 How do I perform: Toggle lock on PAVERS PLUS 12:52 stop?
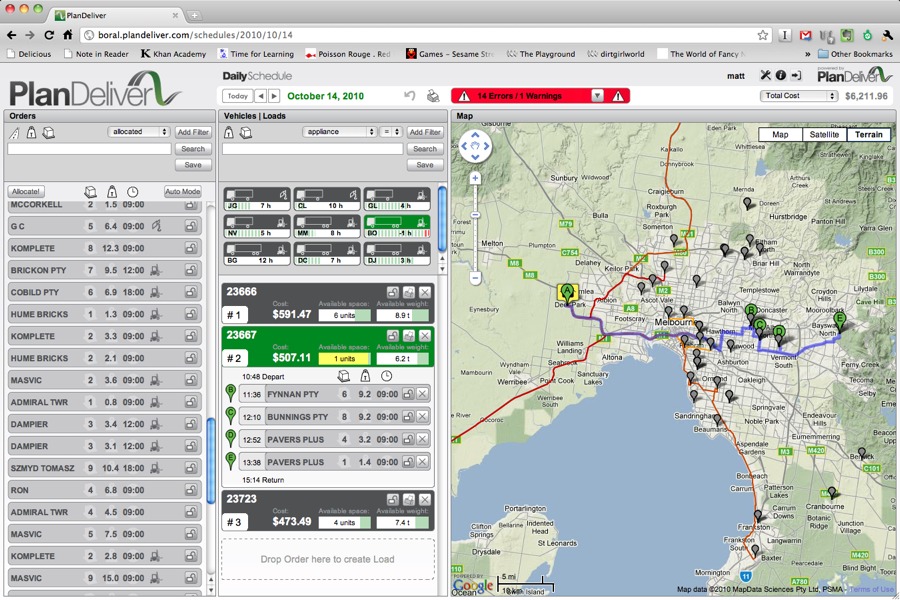click(x=408, y=439)
